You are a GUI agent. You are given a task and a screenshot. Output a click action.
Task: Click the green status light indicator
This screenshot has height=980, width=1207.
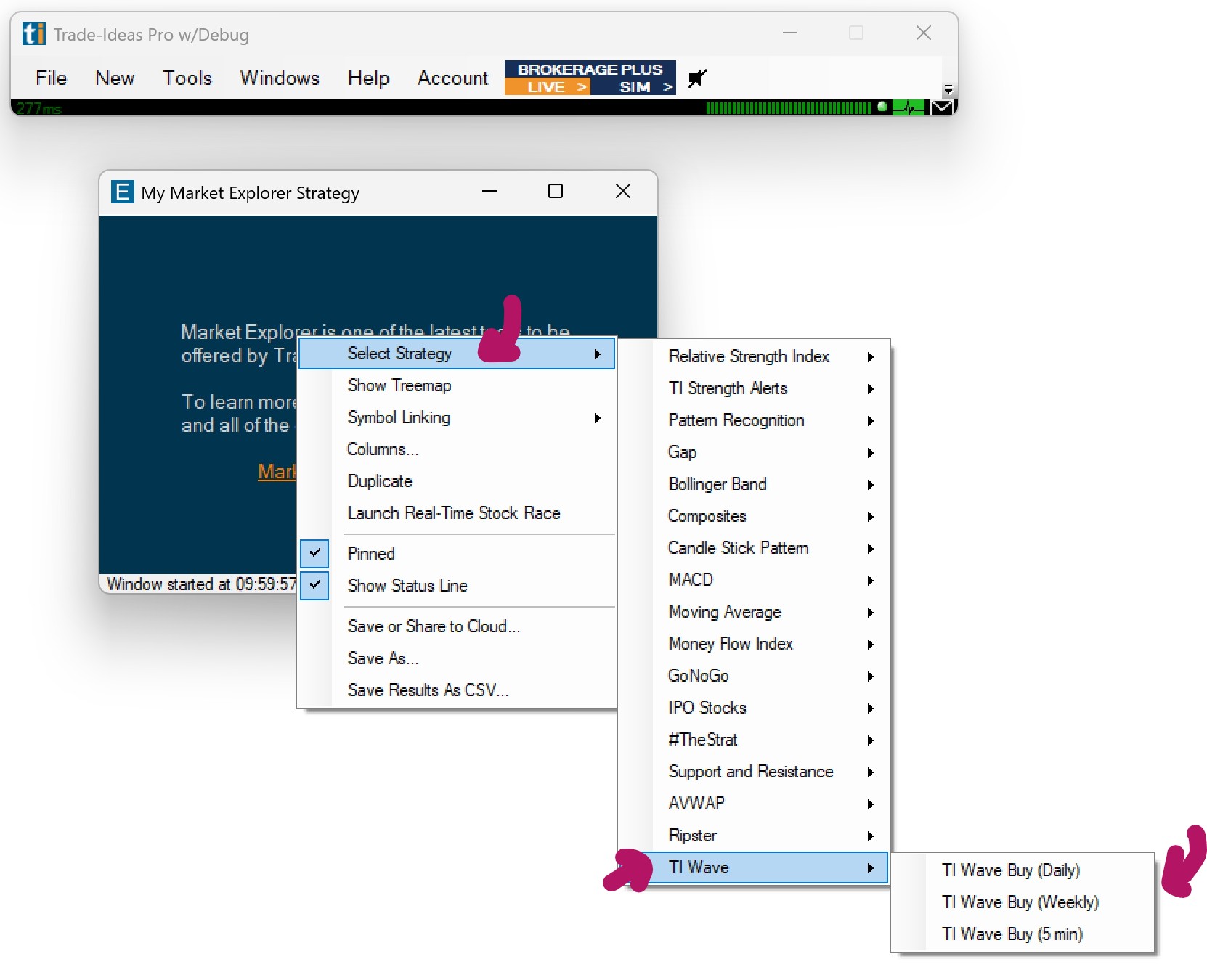pyautogui.click(x=882, y=107)
